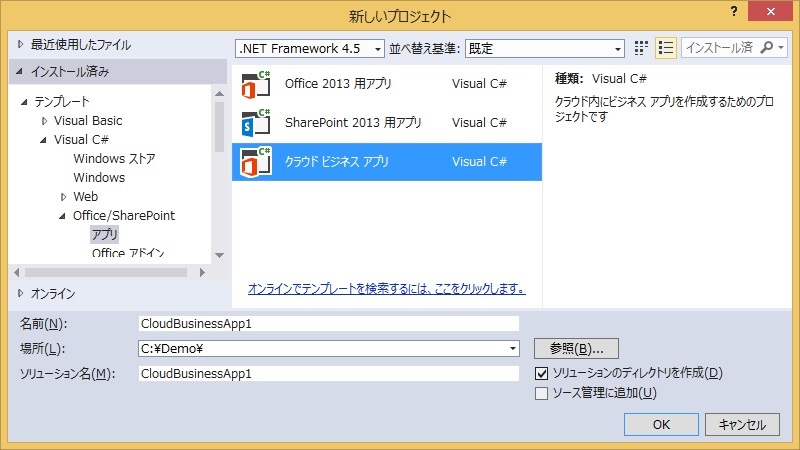800x450 pixels.
Task: Select 'Visual Basic' tree label
Action: click(88, 121)
